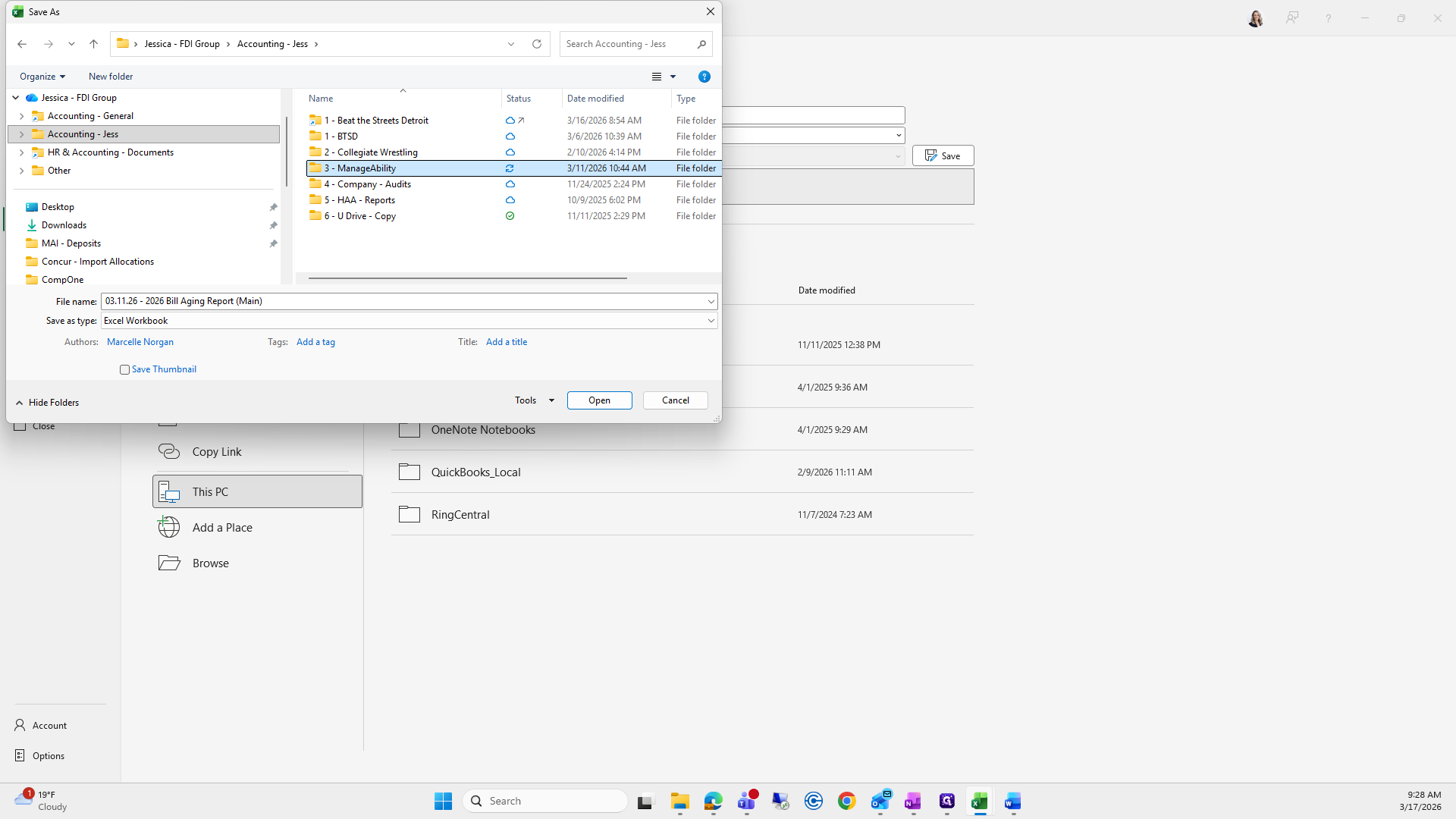Click the Add a Place globe icon
1456x819 pixels.
pyautogui.click(x=169, y=527)
